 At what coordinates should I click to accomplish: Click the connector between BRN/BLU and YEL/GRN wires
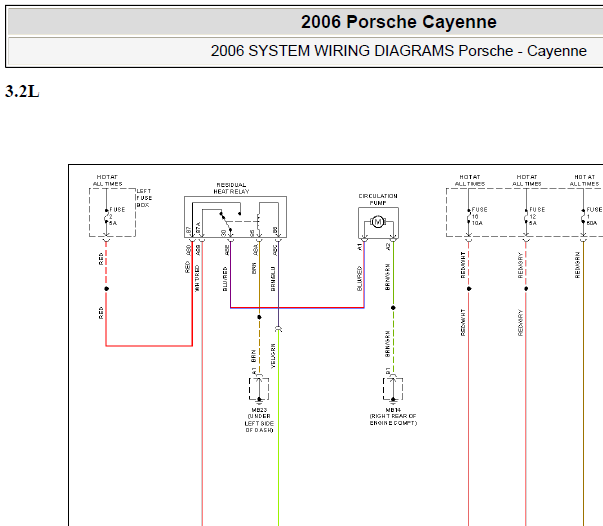278,329
